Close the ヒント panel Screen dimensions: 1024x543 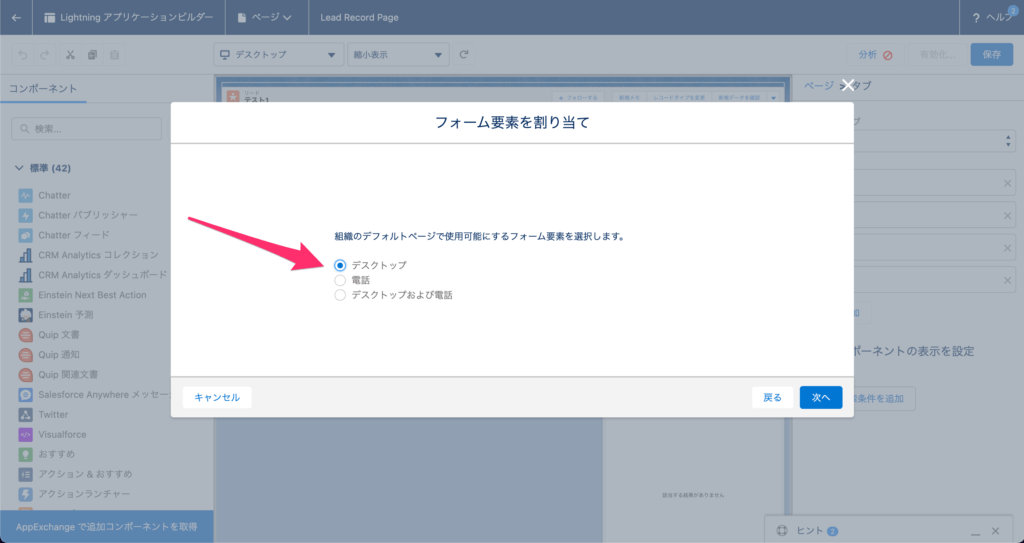[x=995, y=531]
